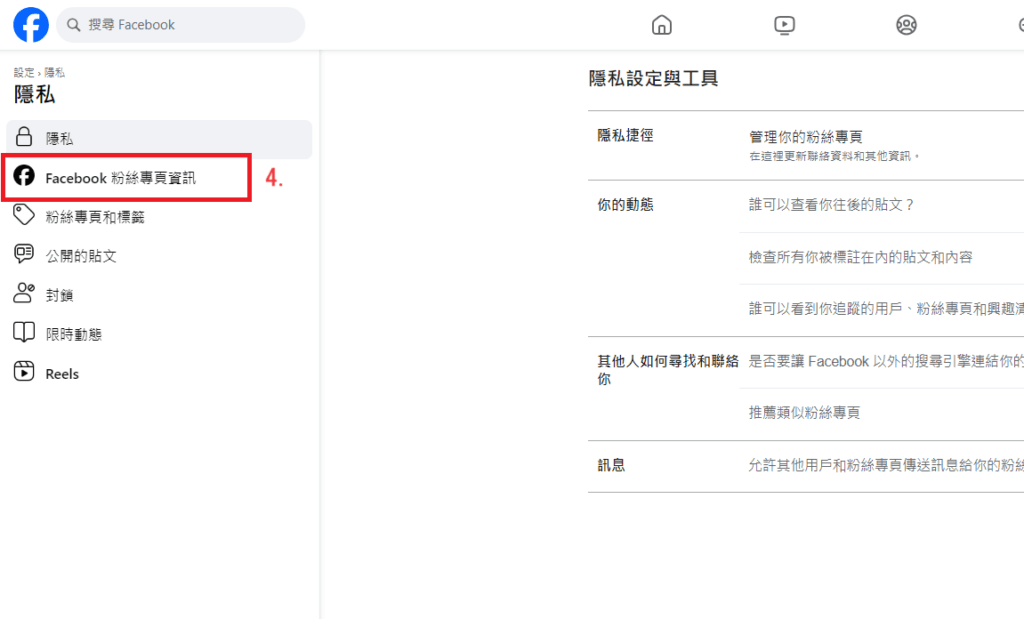Click the speech bubble icon for 公開的貼文
The width and height of the screenshot is (1024, 619).
24,255
